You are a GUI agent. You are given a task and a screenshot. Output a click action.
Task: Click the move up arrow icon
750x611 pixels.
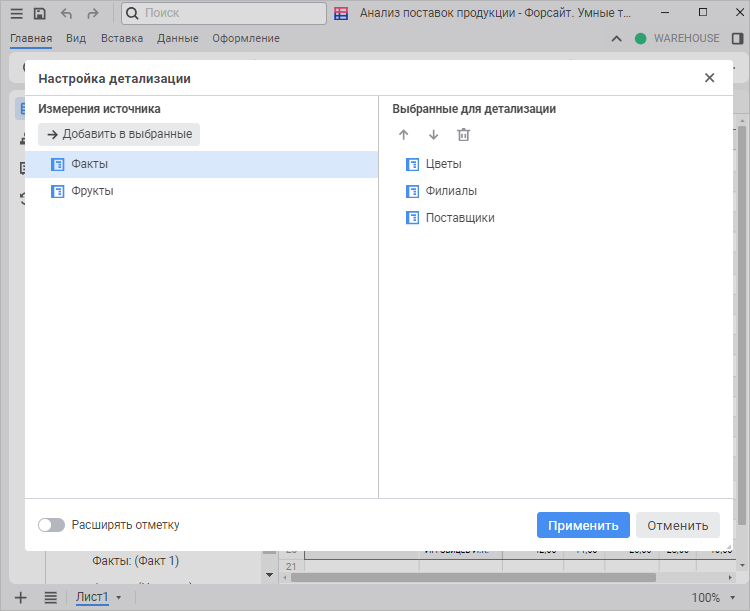pyautogui.click(x=404, y=135)
